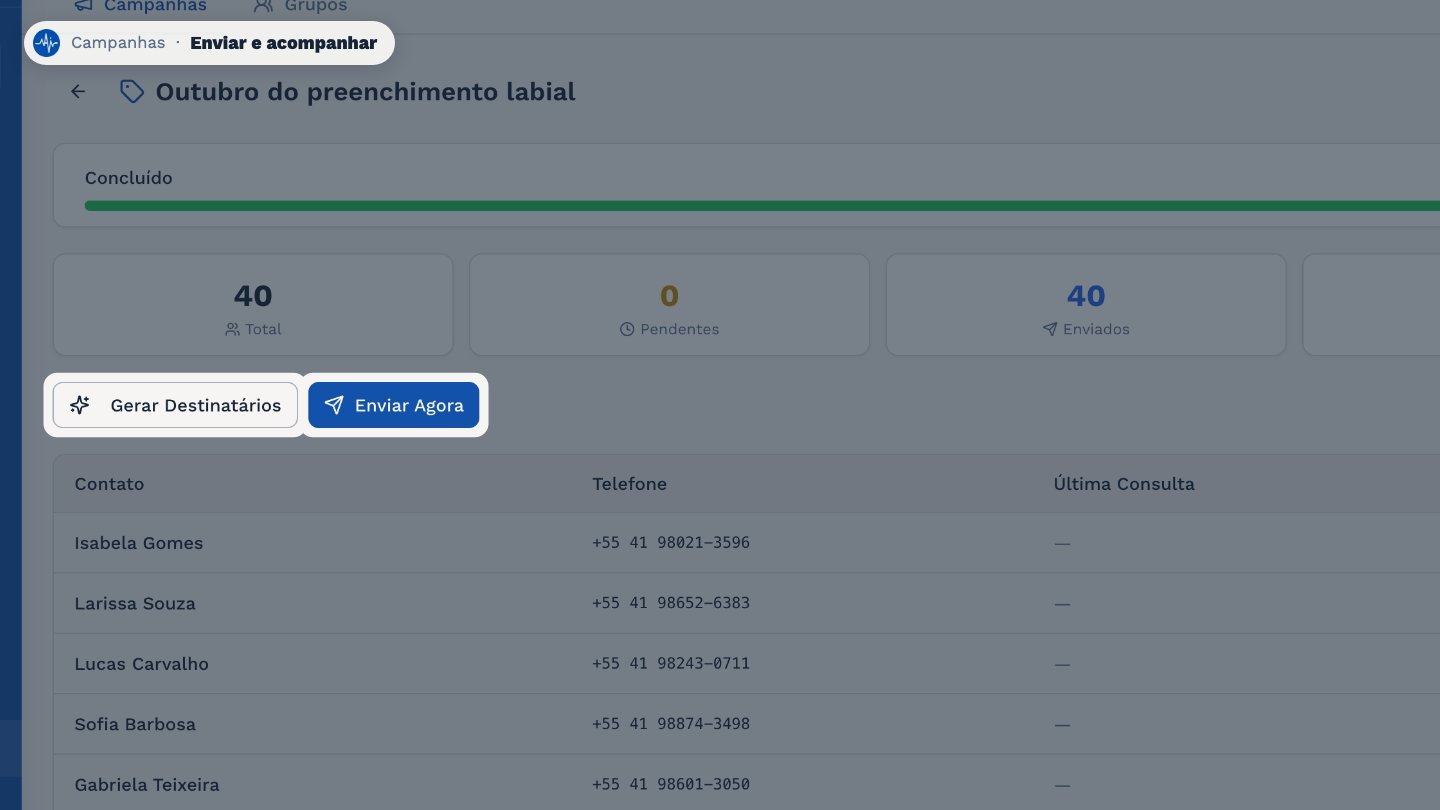Click the send icon next to Enviados
This screenshot has width=1440, height=810.
click(x=1050, y=329)
